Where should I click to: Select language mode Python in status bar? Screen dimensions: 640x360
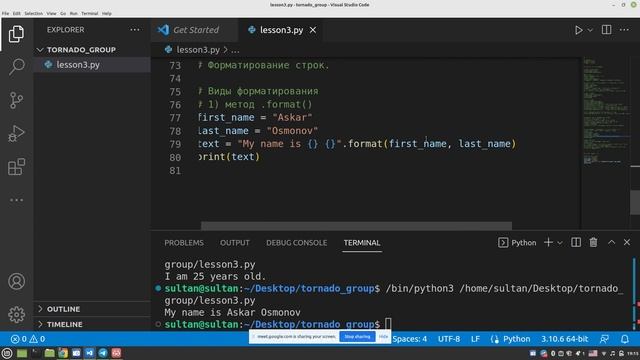pos(516,339)
